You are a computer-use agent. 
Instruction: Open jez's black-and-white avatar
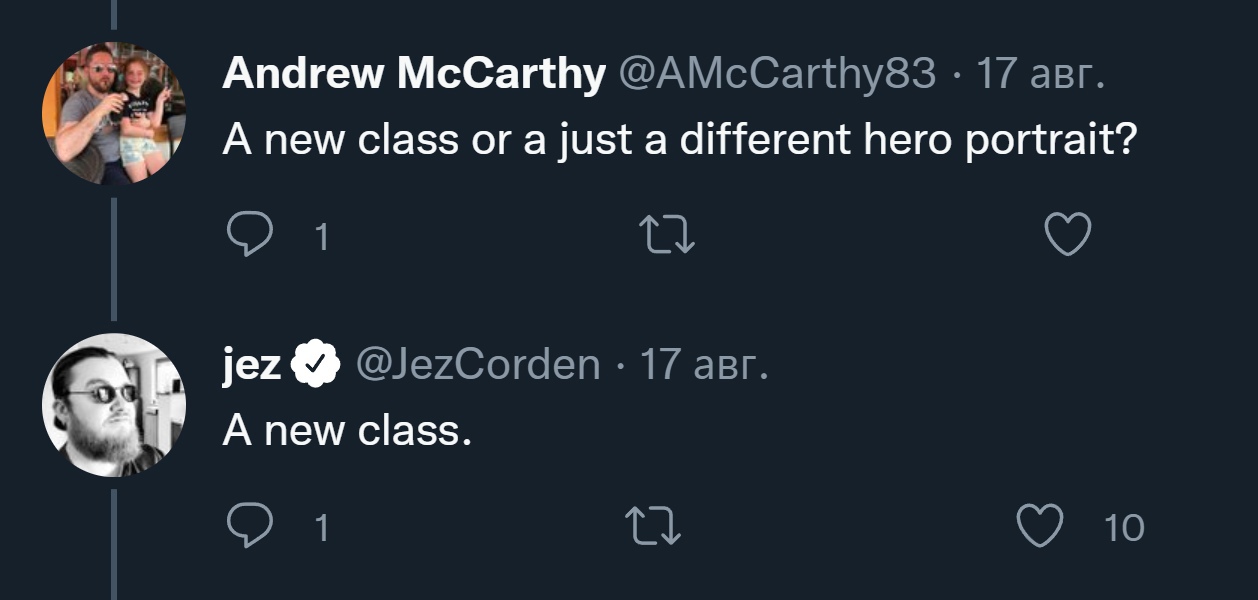point(114,405)
